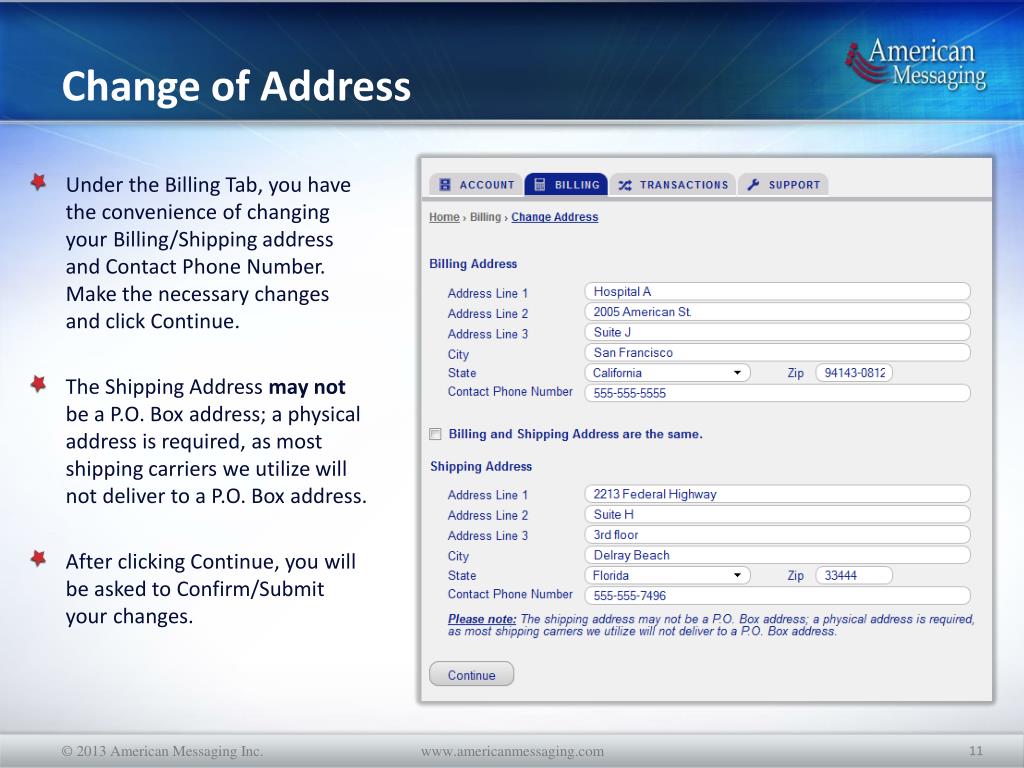Open the Transactions tab
This screenshot has width=1024, height=768.
click(673, 185)
